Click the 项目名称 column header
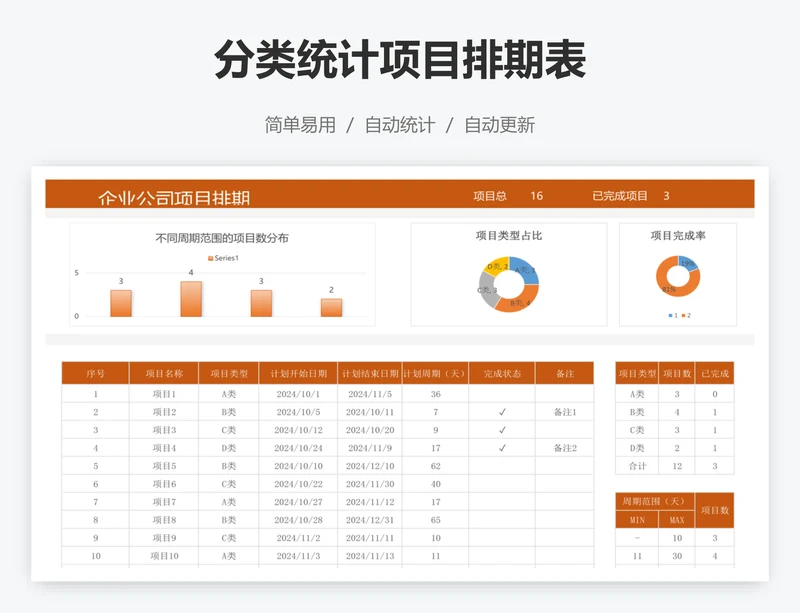 click(x=164, y=374)
